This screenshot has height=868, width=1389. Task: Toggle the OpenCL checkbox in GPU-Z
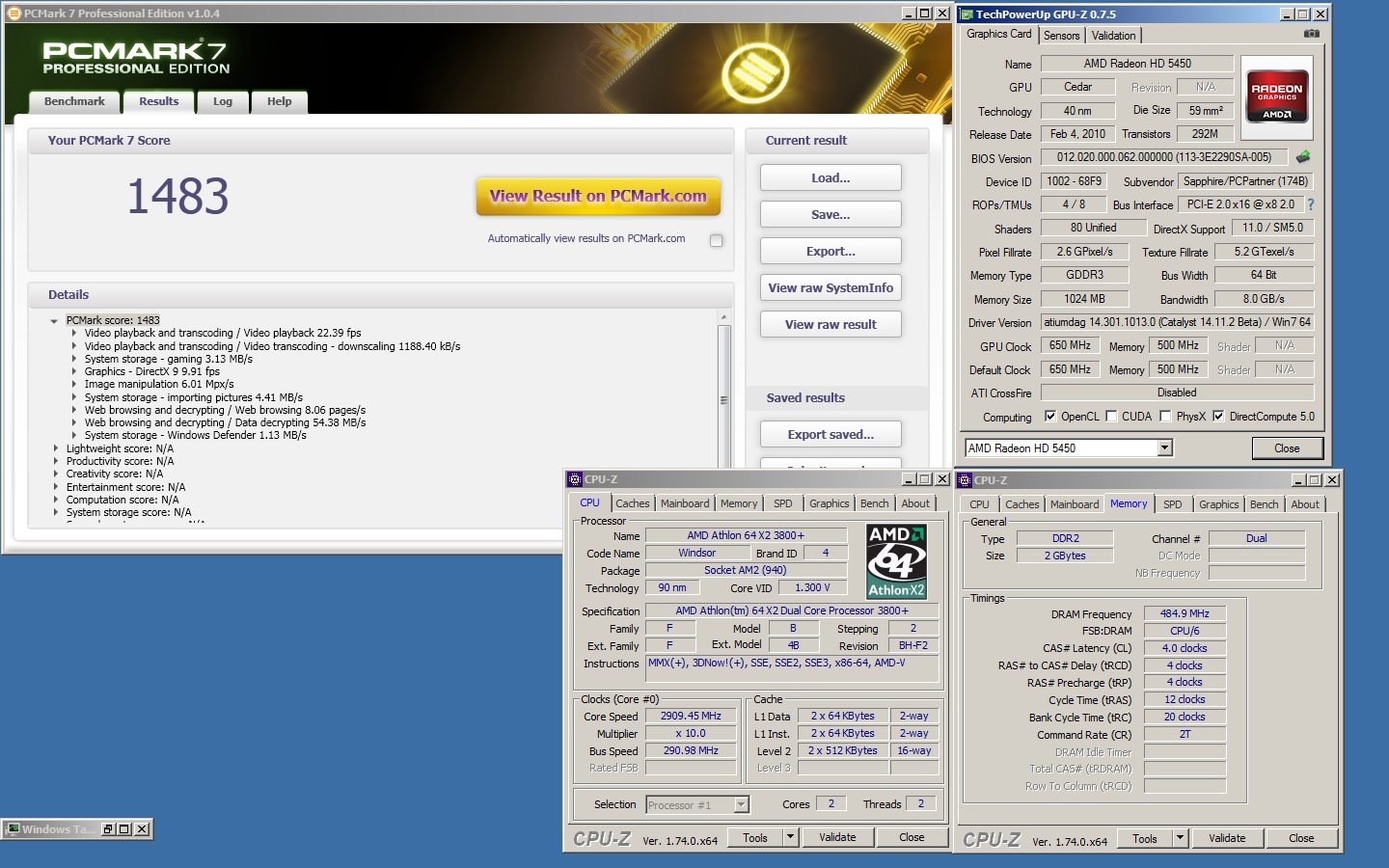tap(1050, 417)
